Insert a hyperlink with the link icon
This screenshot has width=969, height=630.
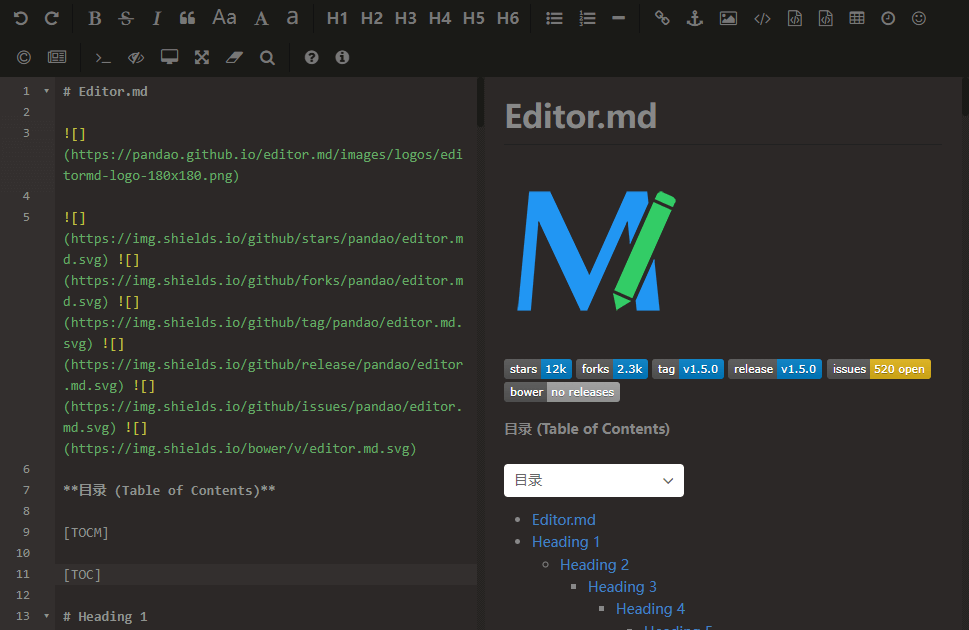(x=662, y=18)
